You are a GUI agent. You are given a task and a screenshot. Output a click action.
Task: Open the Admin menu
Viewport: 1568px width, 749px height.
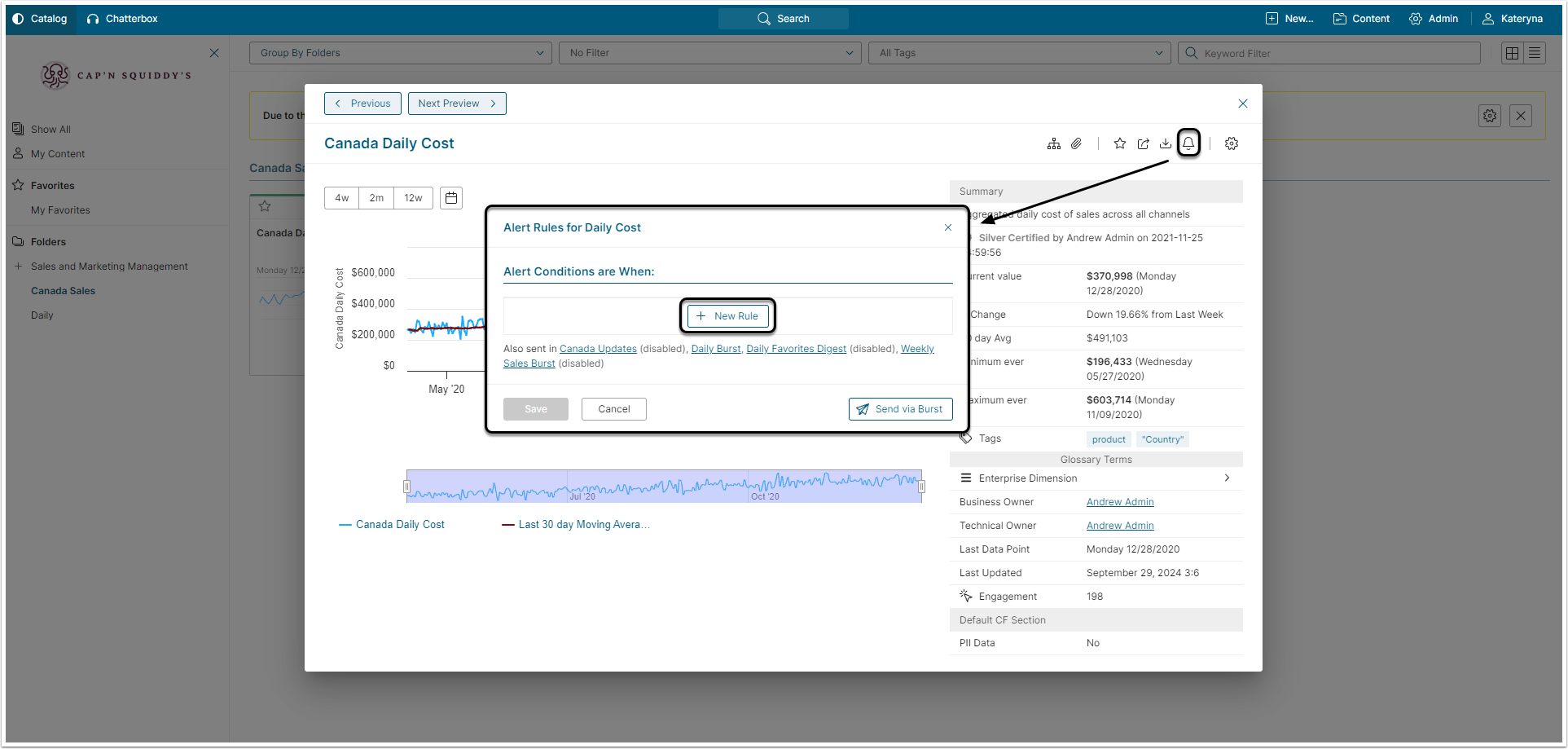(1434, 19)
